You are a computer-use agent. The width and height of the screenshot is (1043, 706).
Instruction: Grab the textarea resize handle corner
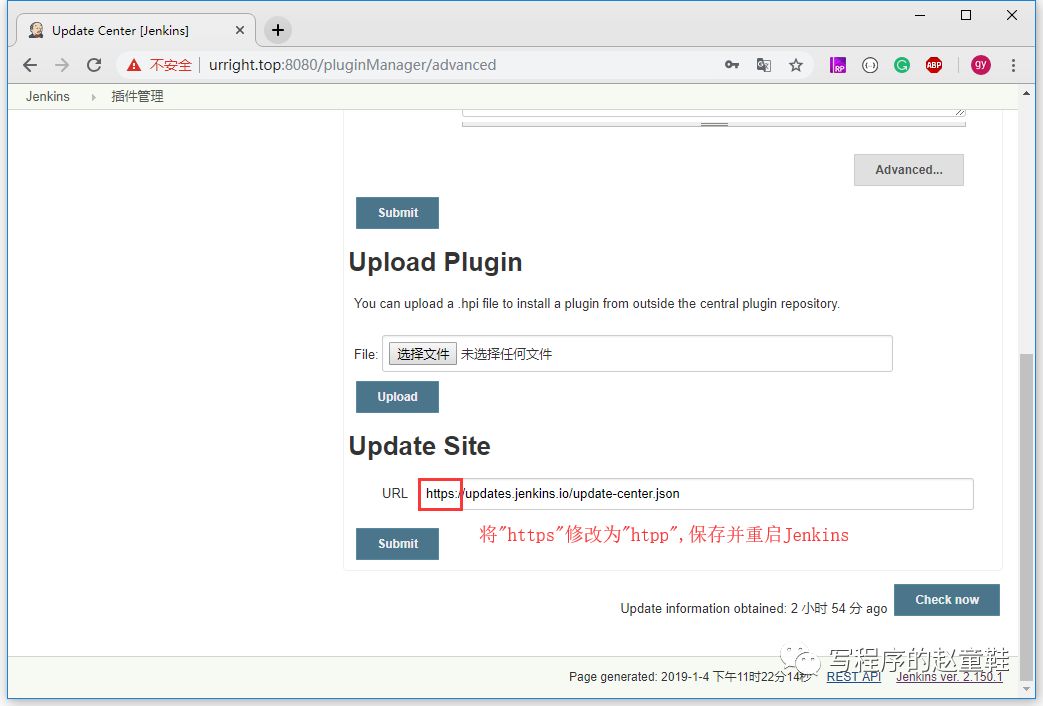(x=960, y=112)
